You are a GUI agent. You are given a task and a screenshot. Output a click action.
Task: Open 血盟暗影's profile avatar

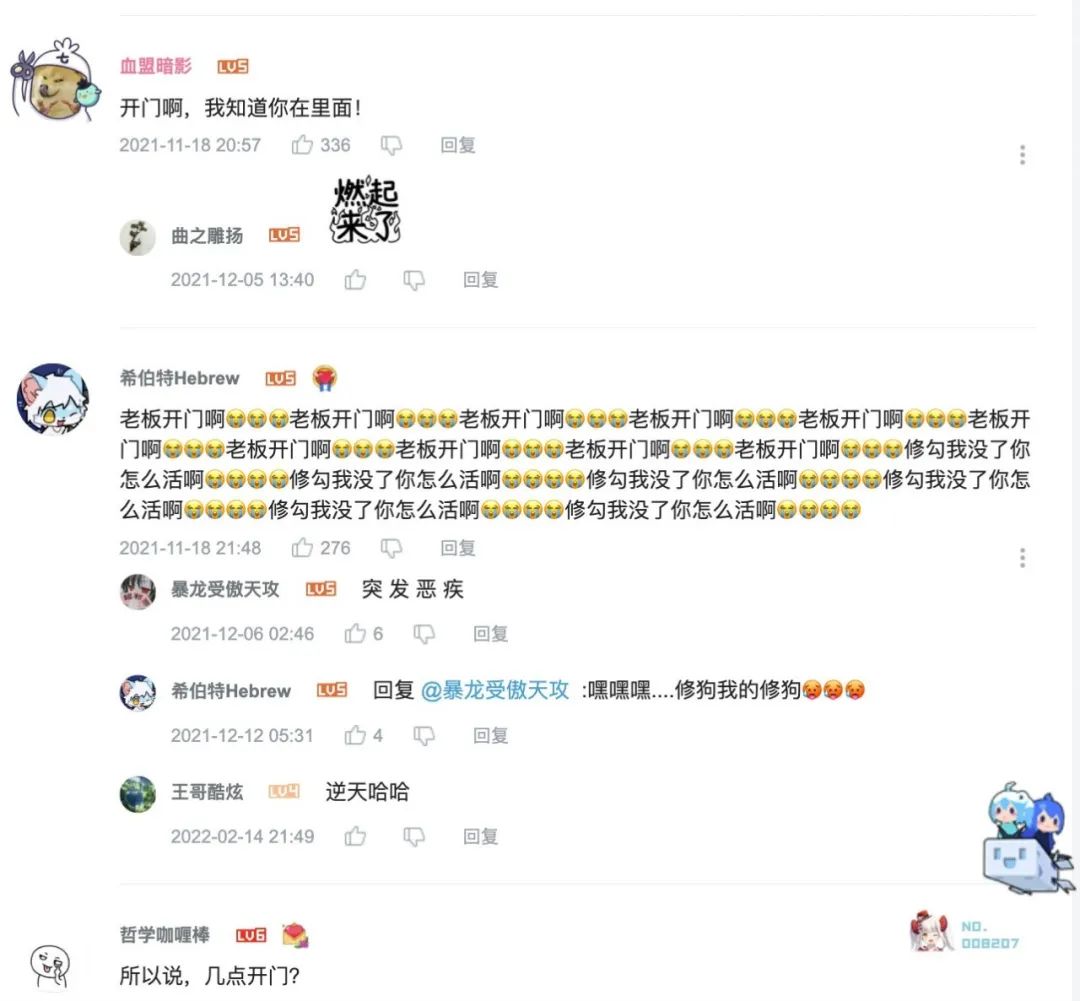(55, 81)
